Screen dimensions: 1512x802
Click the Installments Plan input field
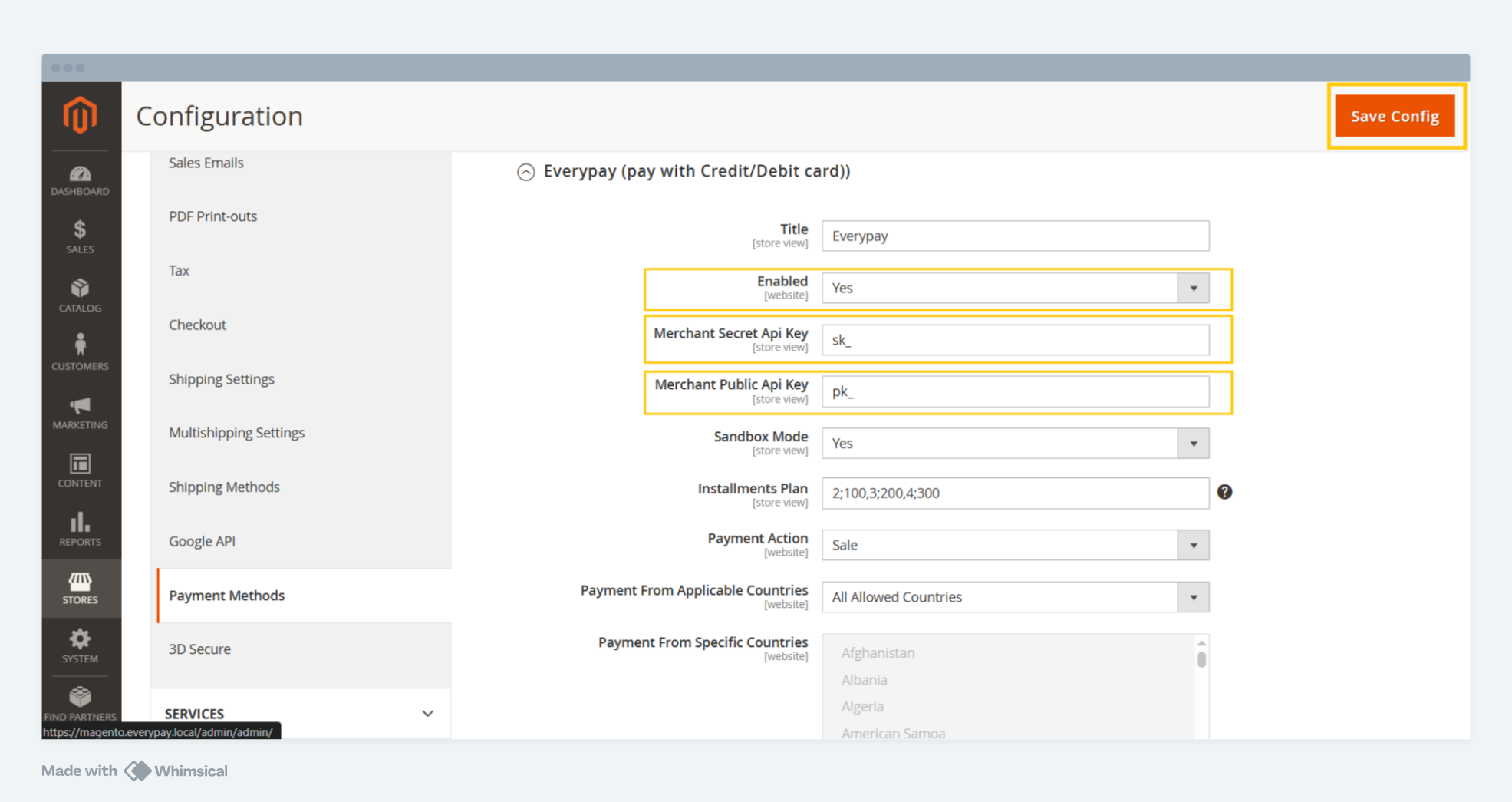(x=1015, y=493)
